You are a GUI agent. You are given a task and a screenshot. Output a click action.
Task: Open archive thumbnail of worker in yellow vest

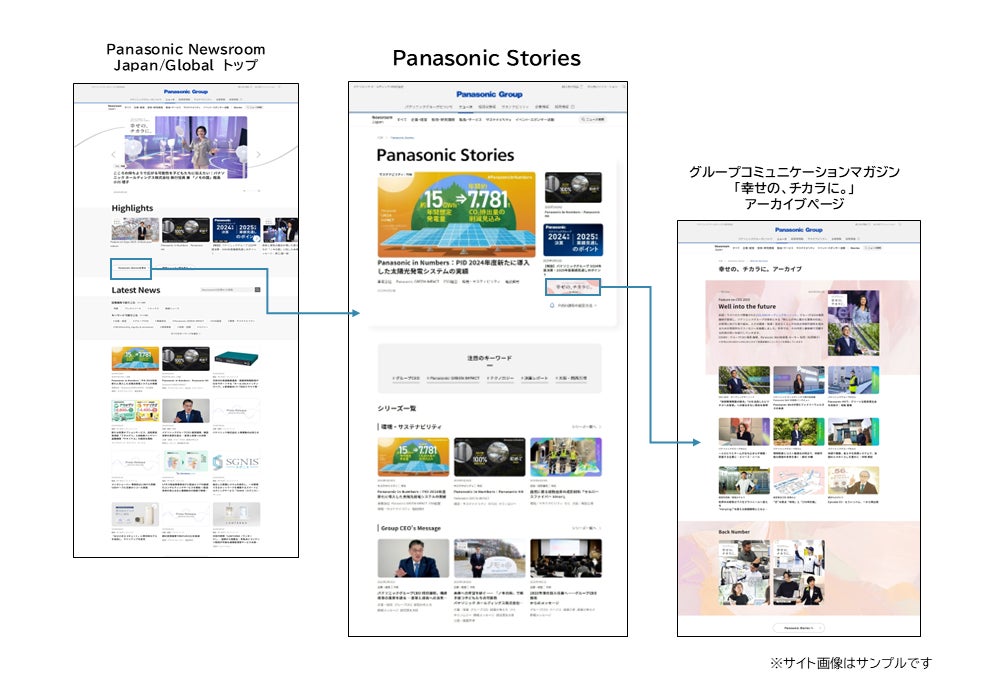coord(853,380)
